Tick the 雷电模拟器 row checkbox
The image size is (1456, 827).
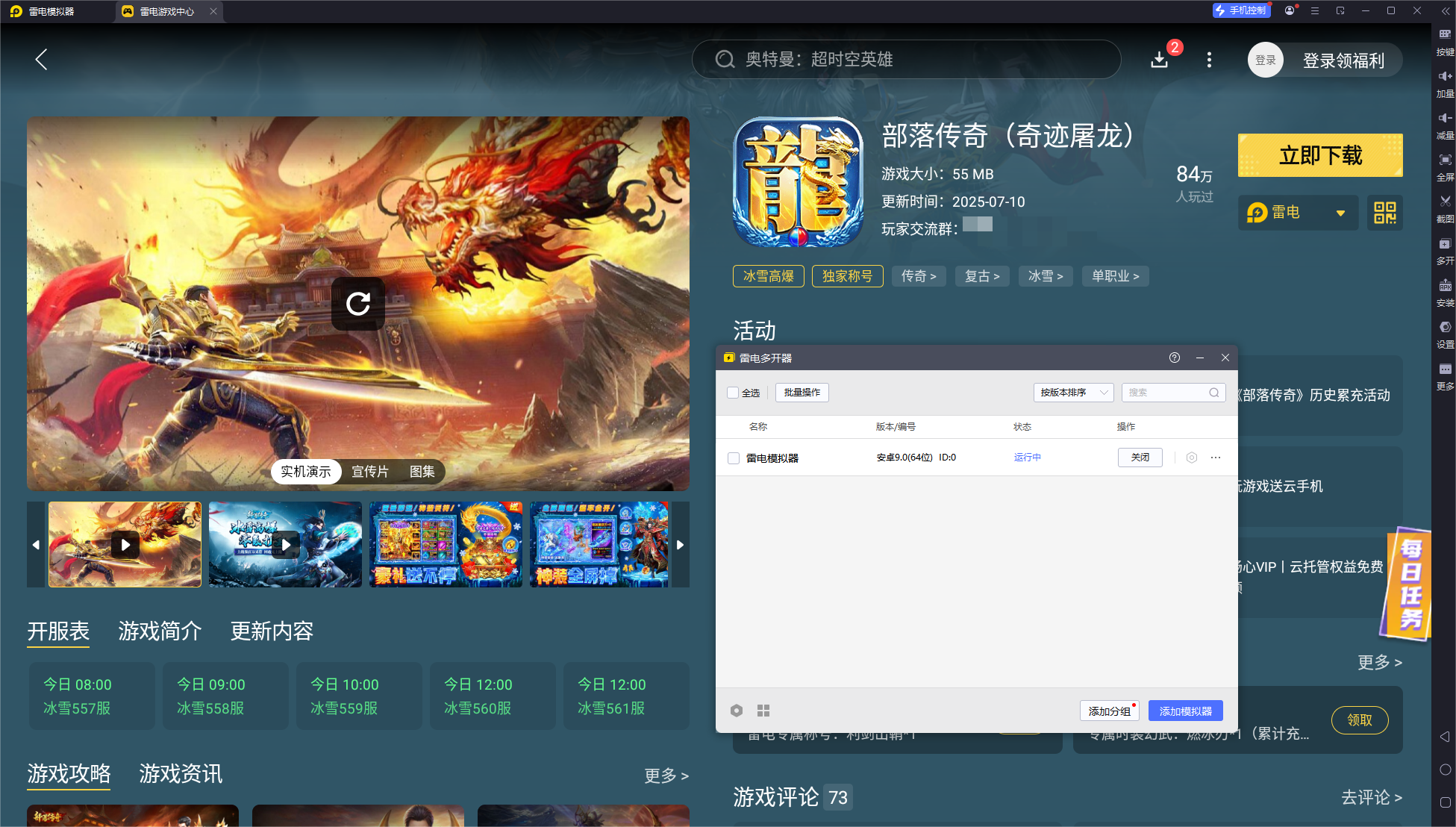pos(734,458)
